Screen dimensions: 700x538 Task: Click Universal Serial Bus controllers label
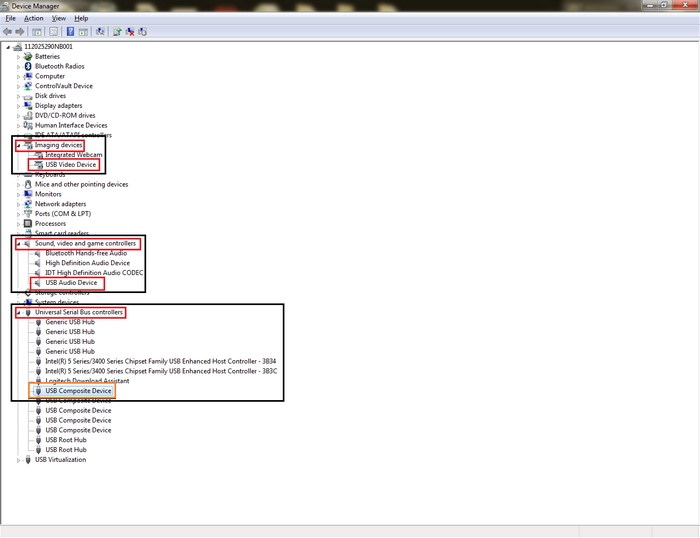coord(79,312)
